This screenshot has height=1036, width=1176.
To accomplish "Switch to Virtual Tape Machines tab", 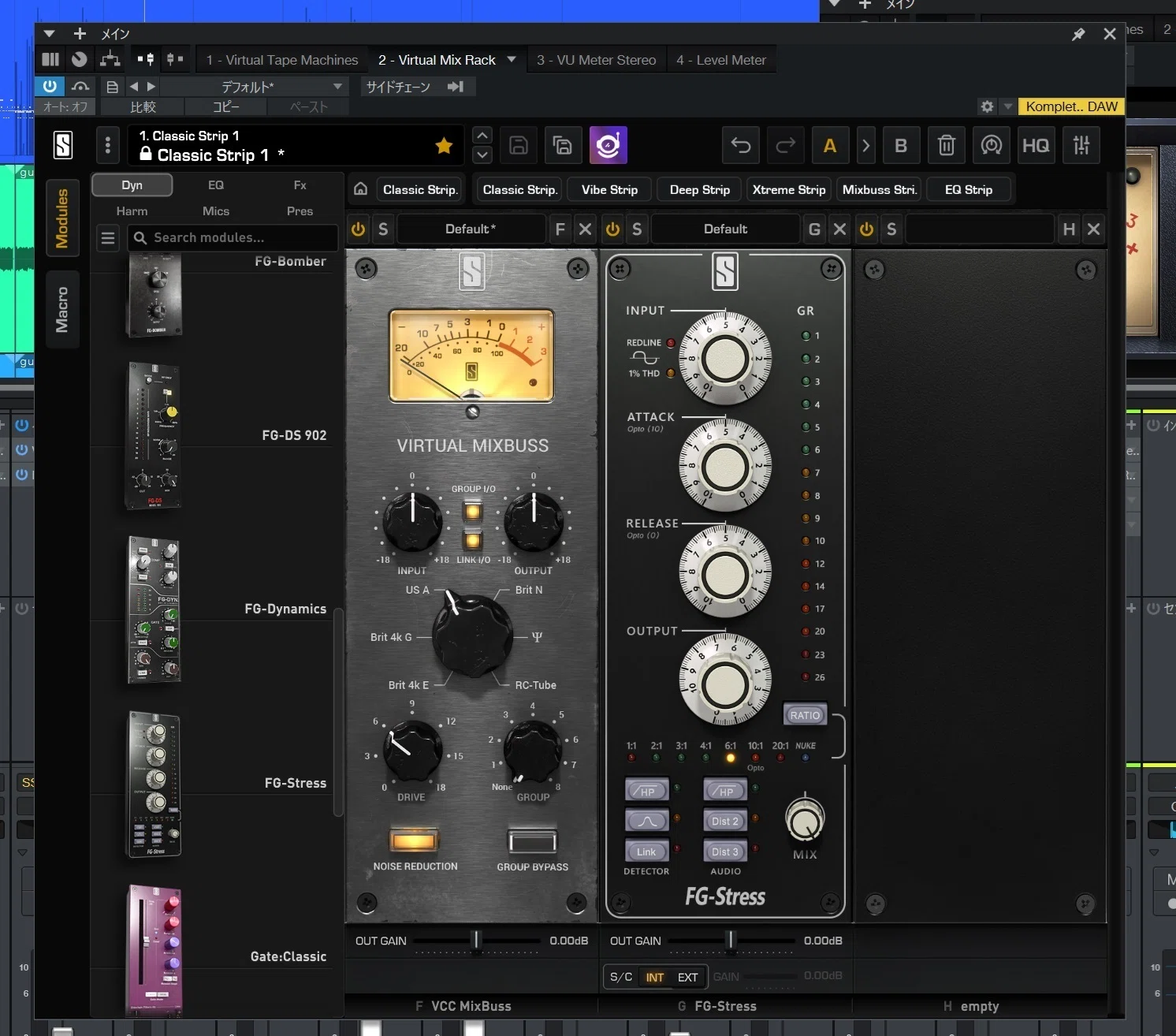I will click(282, 60).
